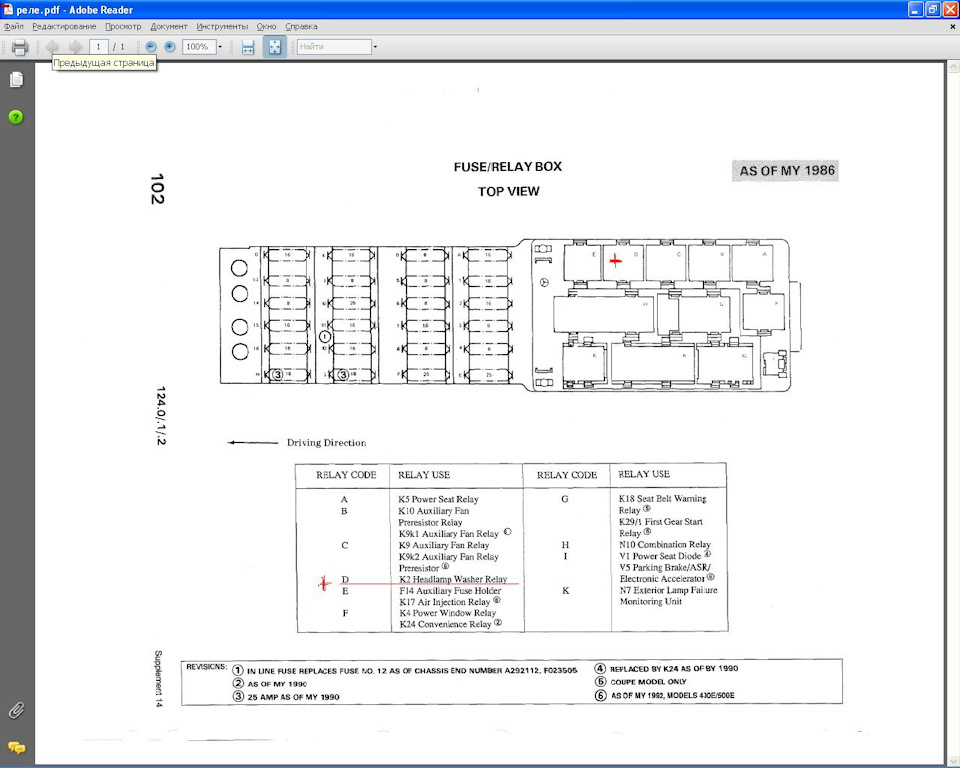The image size is (960, 768).
Task: Open the Attachments paperclip panel
Action: [17, 710]
